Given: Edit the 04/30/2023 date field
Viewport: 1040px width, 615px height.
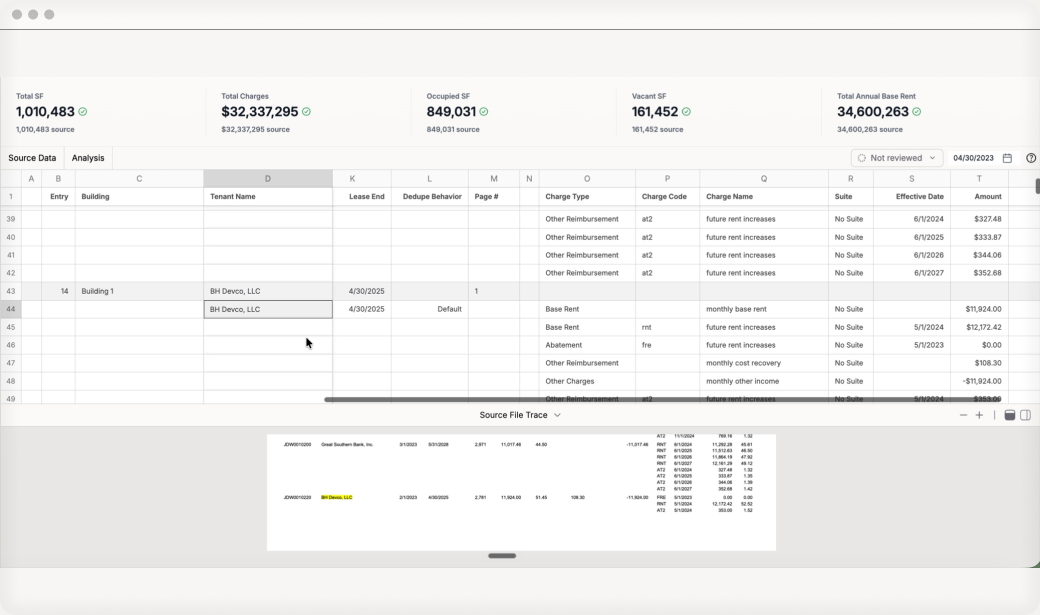Looking at the screenshot, I should pyautogui.click(x=973, y=158).
